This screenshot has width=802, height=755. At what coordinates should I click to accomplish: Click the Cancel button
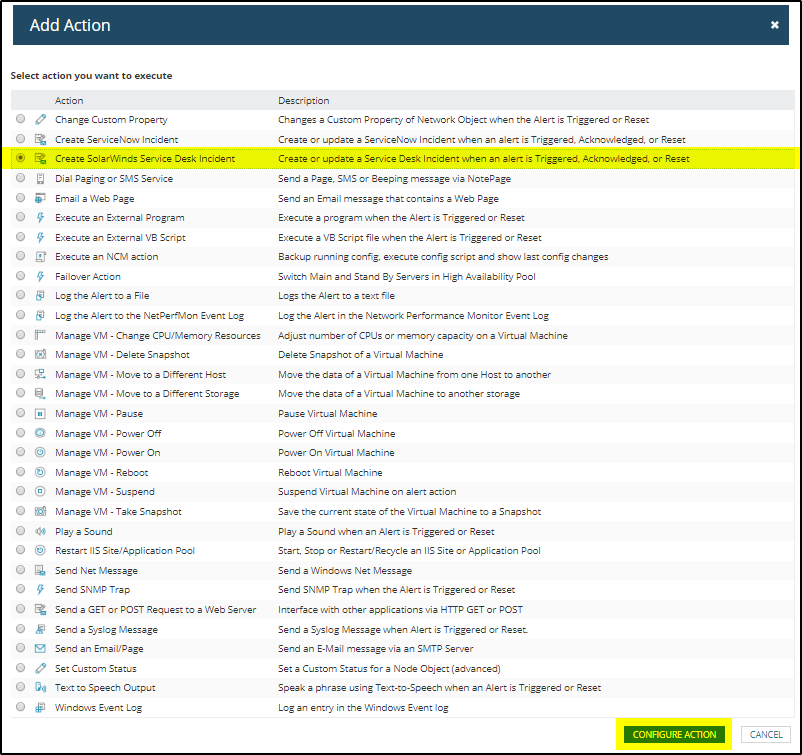coord(766,735)
